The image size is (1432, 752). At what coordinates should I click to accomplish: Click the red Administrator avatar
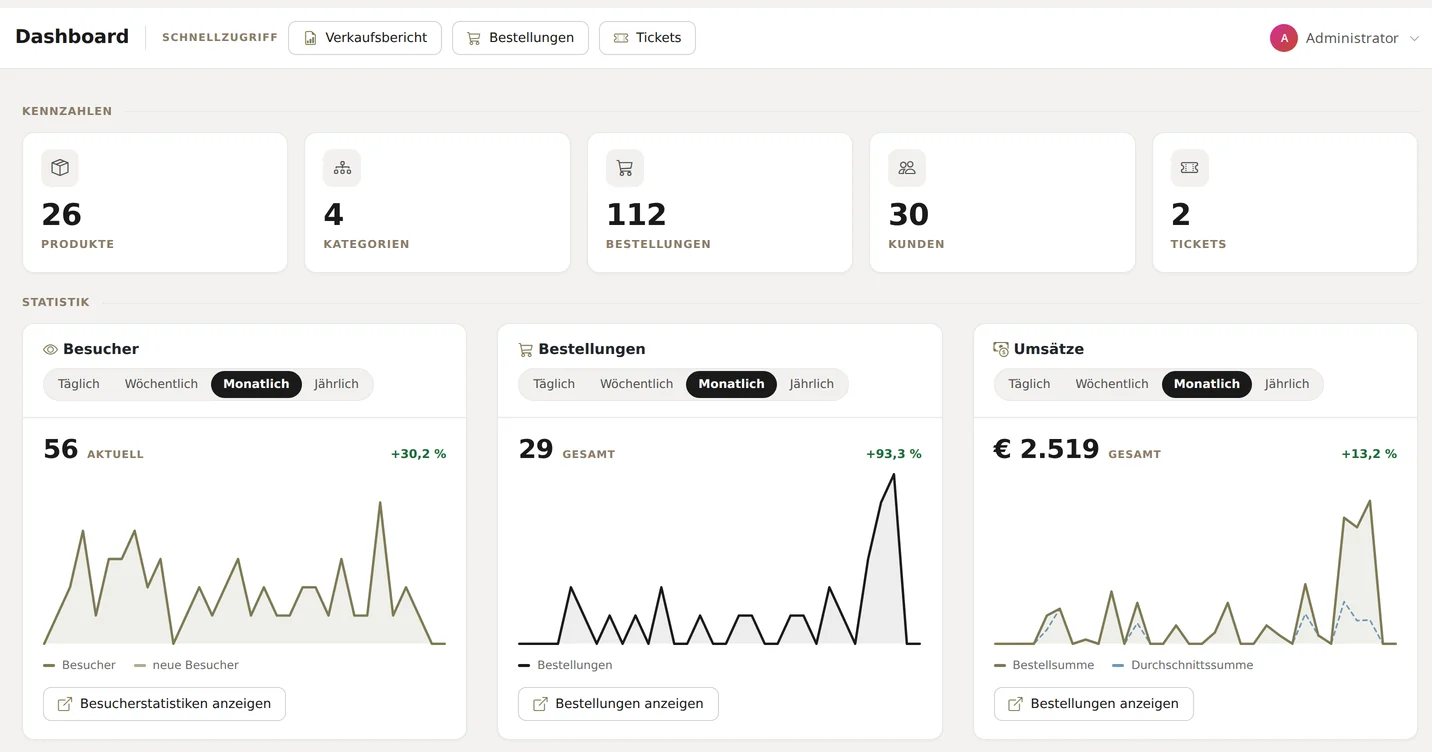coord(1283,38)
